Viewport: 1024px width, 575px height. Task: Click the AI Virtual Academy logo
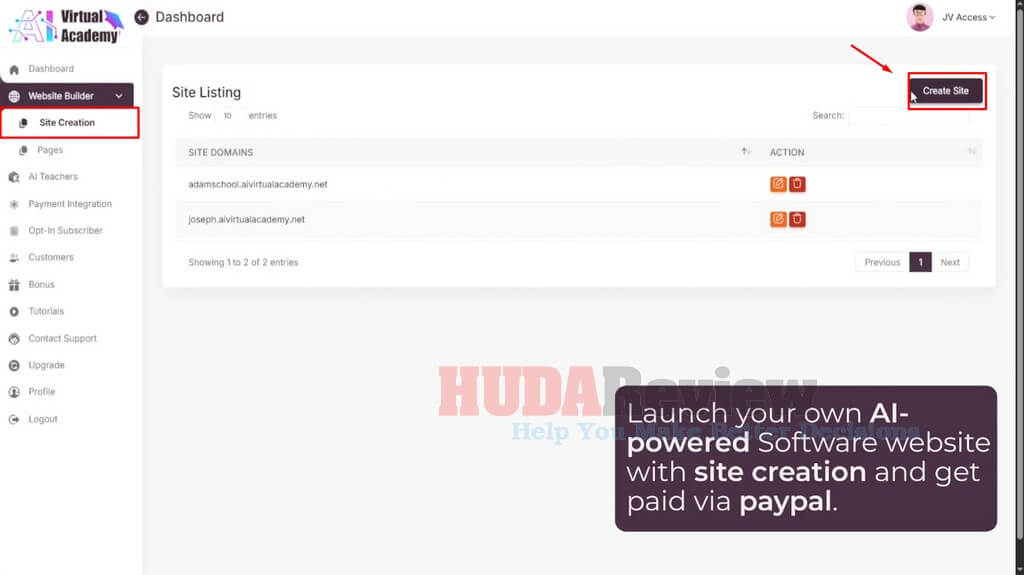tap(65, 26)
